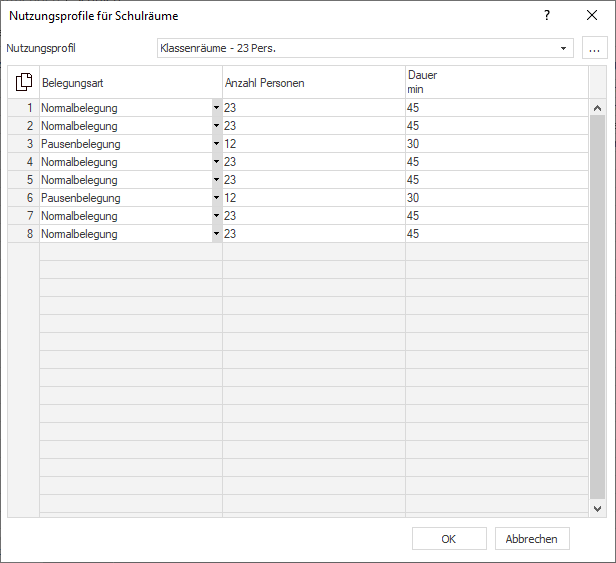Open Belegungsart dropdown in row 8

point(216,234)
